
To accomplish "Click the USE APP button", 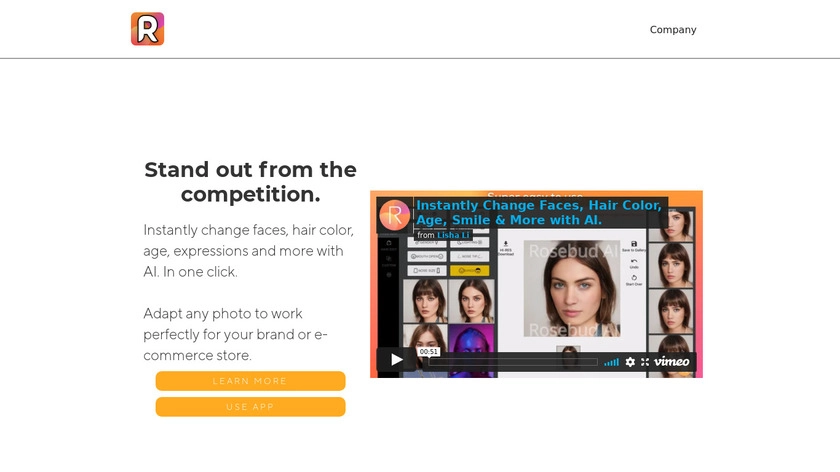I will click(250, 407).
